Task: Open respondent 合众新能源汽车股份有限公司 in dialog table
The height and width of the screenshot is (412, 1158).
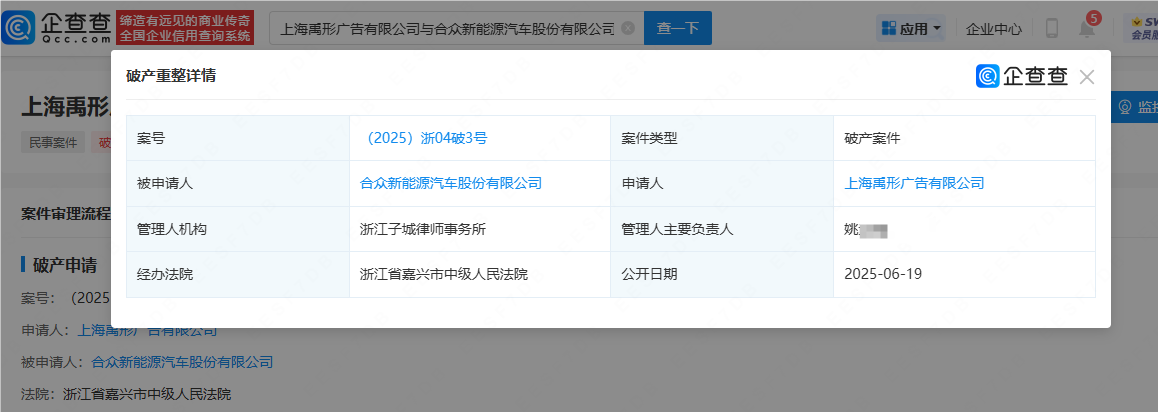Action: [451, 183]
